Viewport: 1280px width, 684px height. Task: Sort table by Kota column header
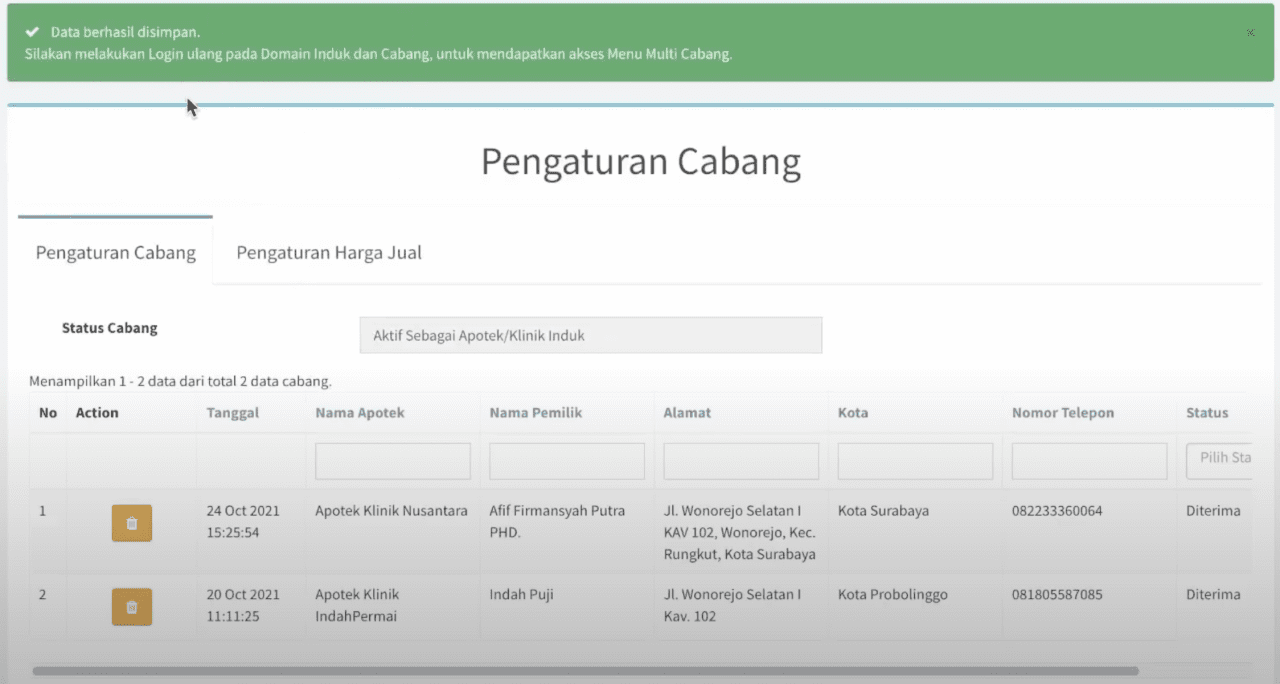pyautogui.click(x=853, y=413)
